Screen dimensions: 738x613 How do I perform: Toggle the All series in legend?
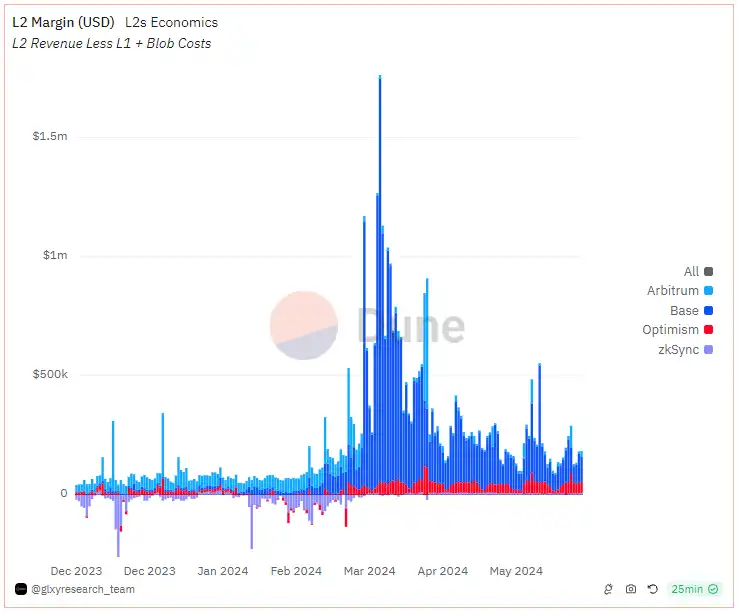tap(691, 271)
